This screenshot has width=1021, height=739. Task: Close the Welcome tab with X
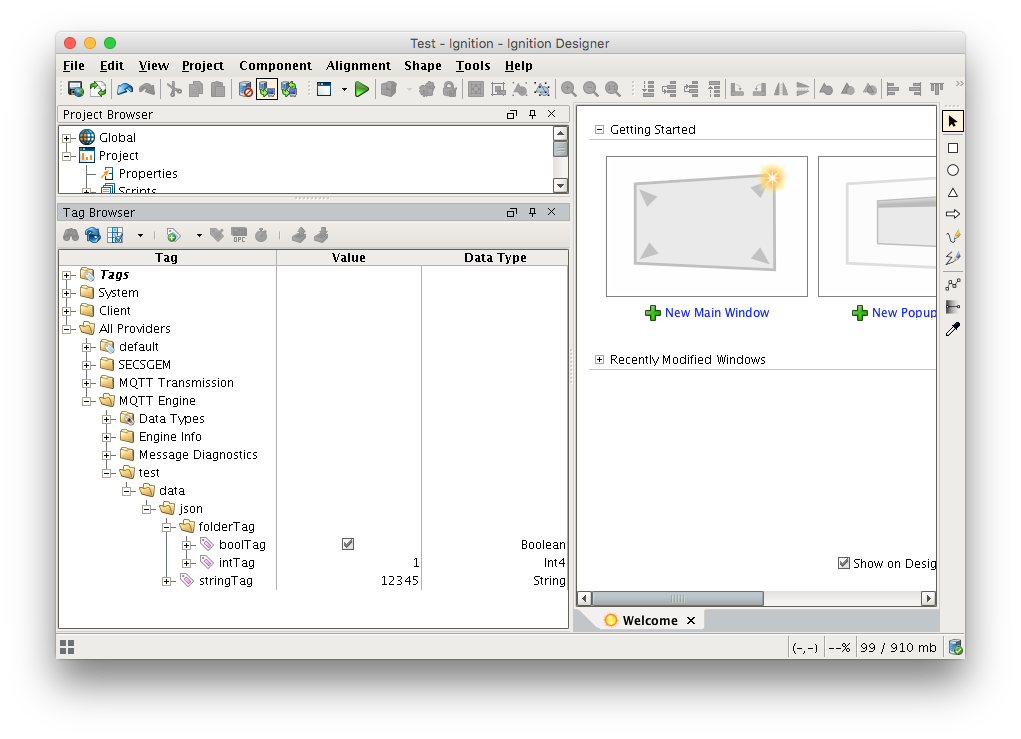pyautogui.click(x=691, y=620)
